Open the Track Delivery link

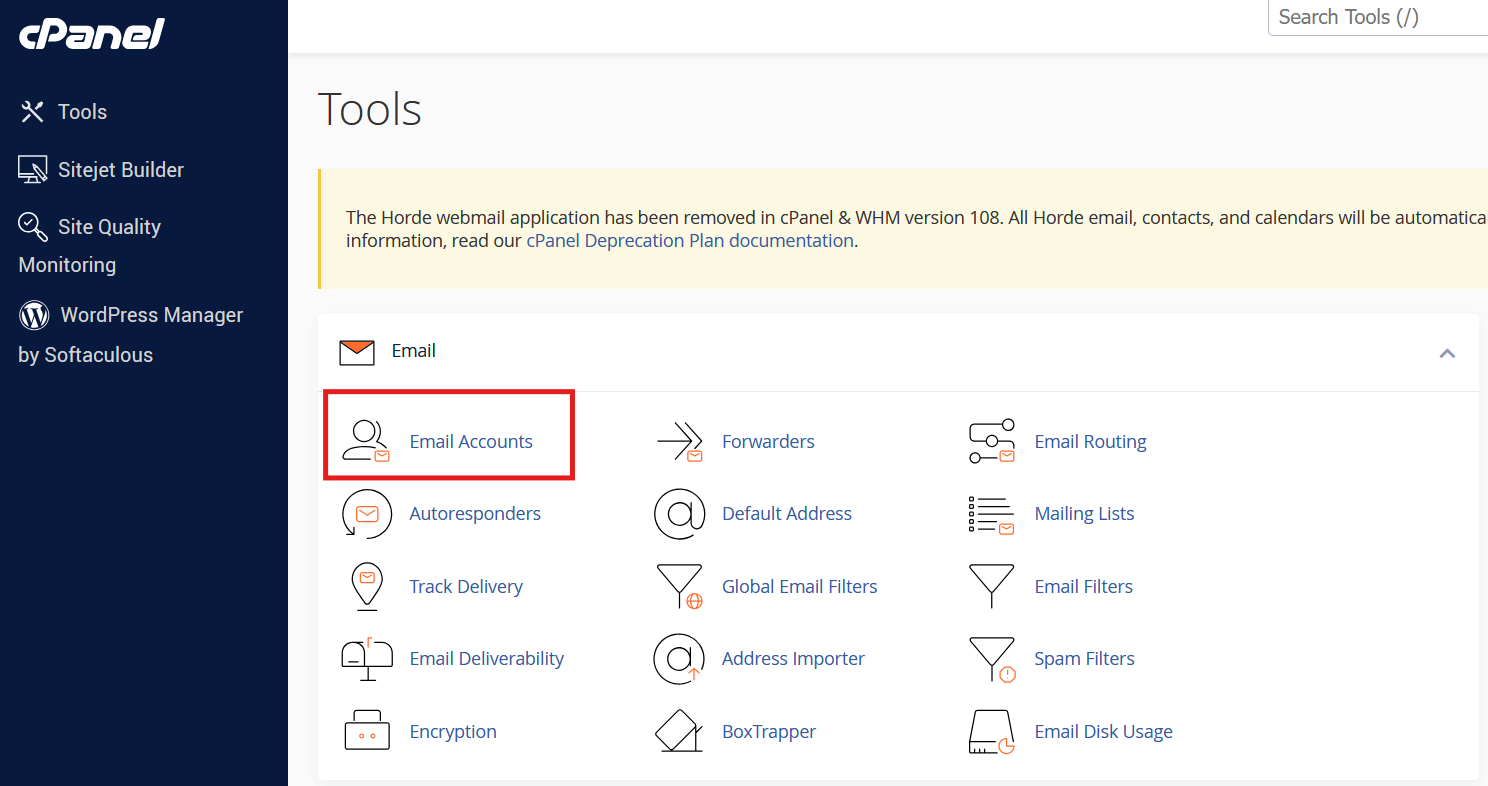466,586
